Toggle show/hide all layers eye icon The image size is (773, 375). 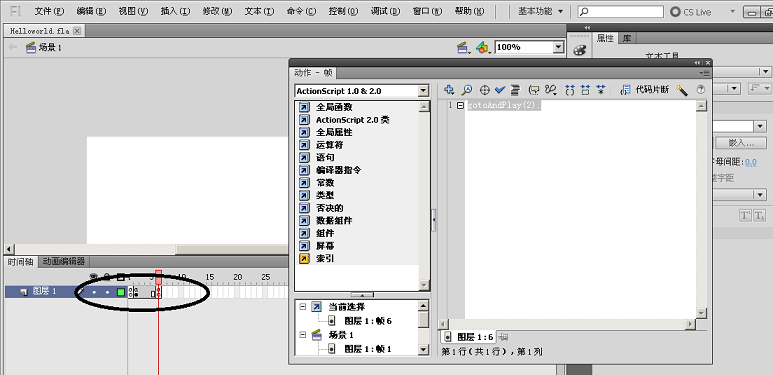tap(94, 277)
